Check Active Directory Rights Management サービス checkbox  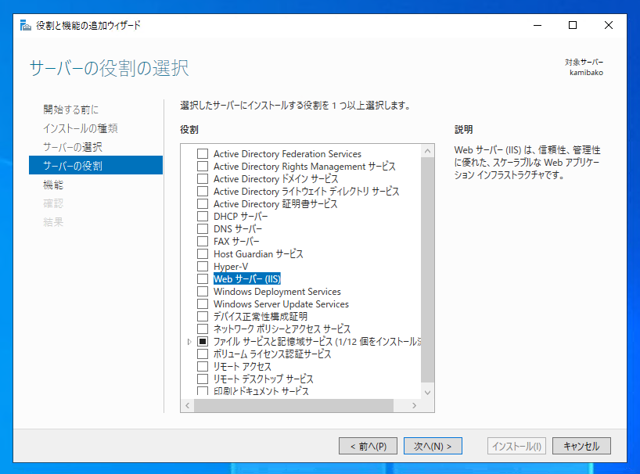tap(202, 166)
